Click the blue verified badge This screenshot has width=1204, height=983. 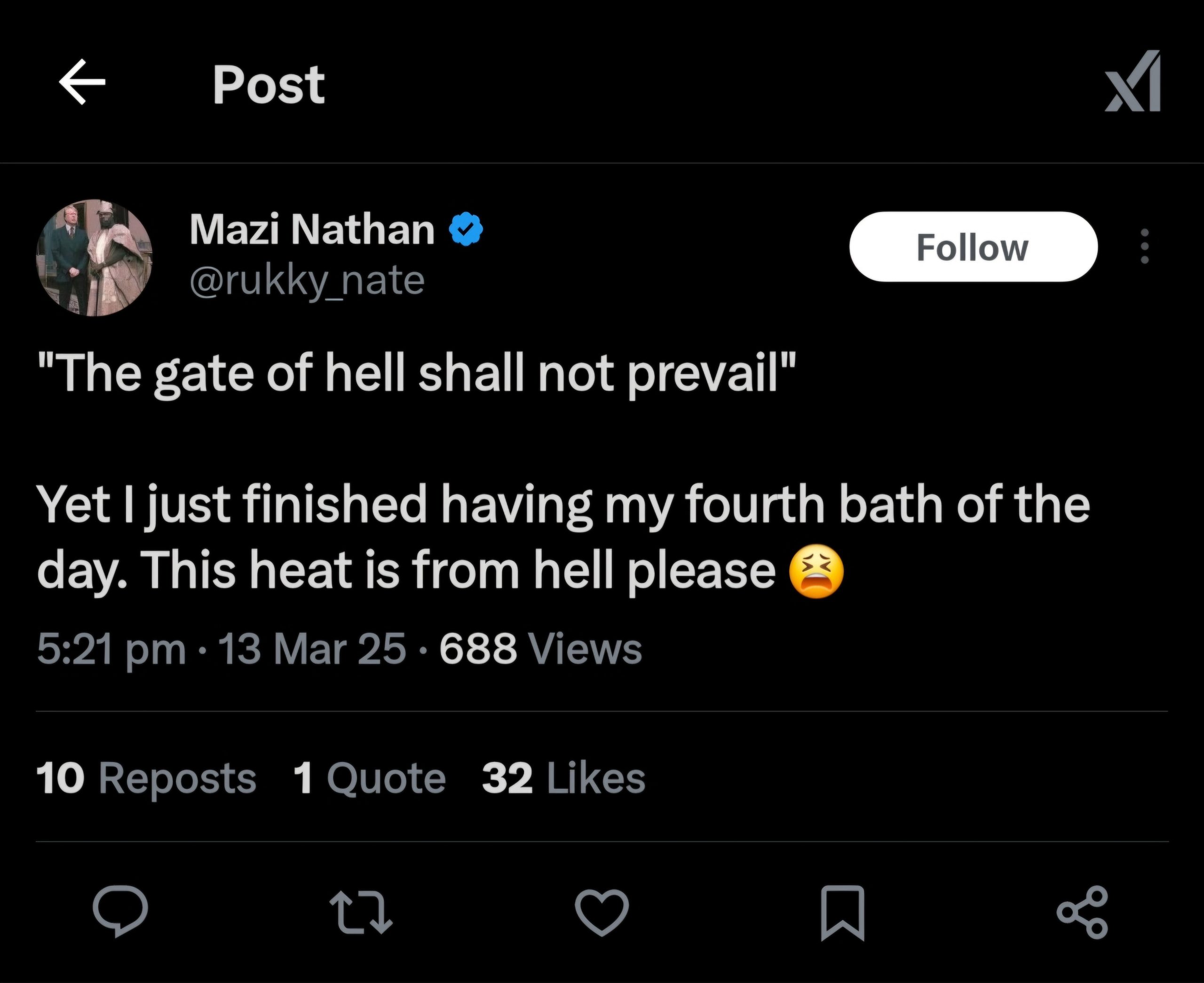[466, 229]
